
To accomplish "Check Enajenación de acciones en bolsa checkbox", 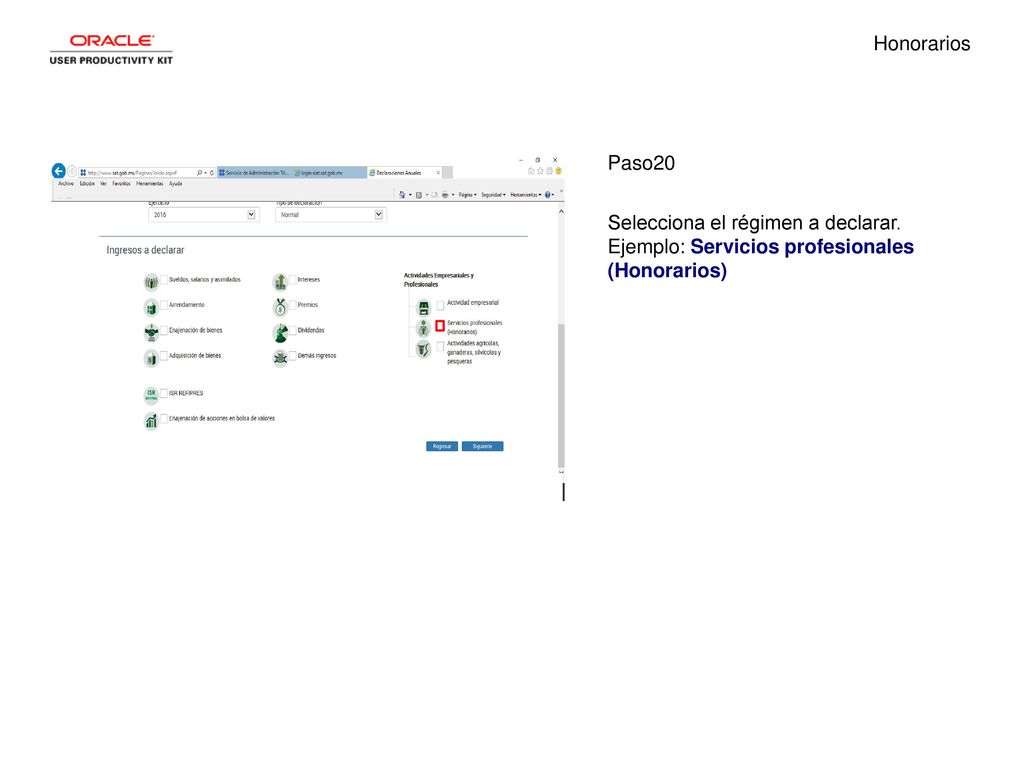I will coord(164,418).
